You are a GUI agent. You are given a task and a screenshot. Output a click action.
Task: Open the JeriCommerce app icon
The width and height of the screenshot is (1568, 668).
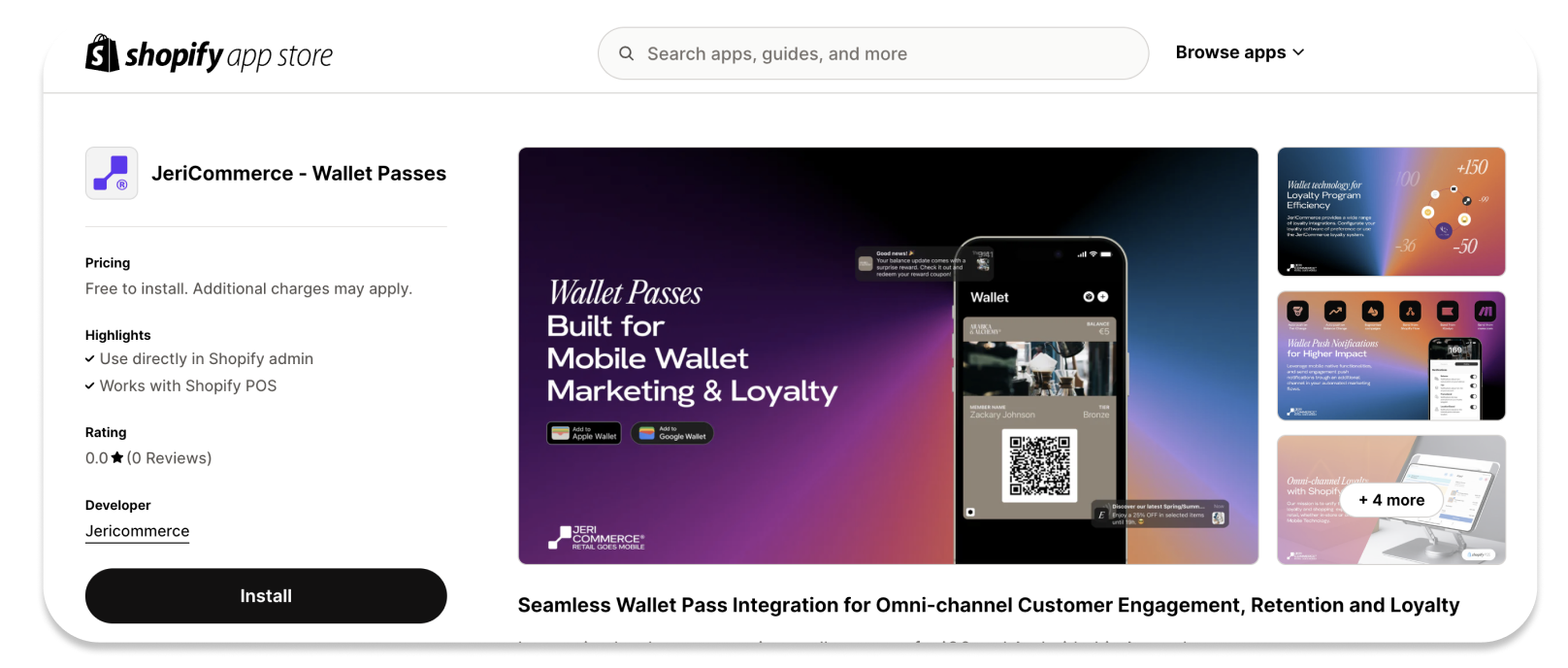pyautogui.click(x=112, y=173)
